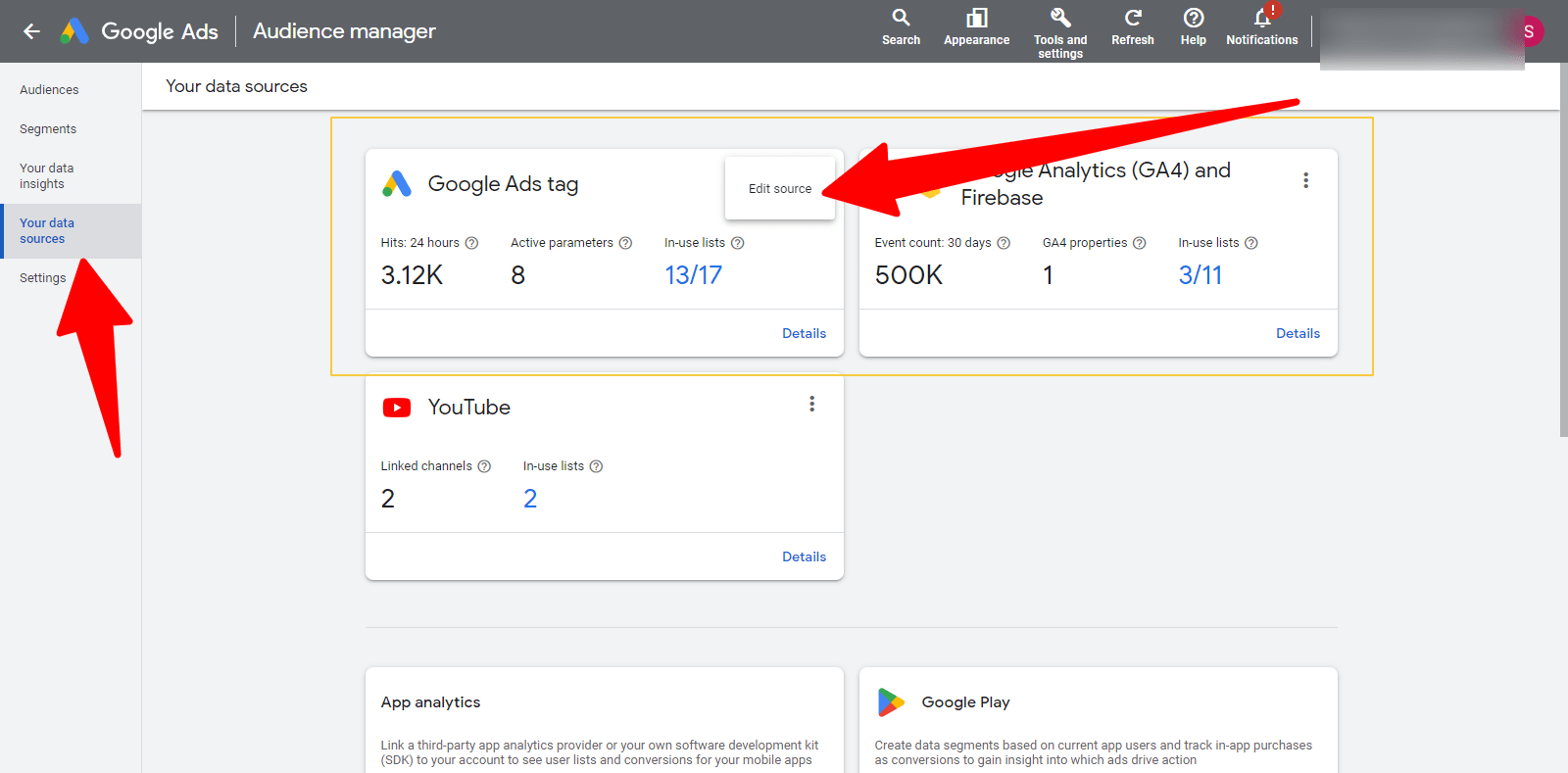Go to Audiences in sidebar

coord(49,90)
